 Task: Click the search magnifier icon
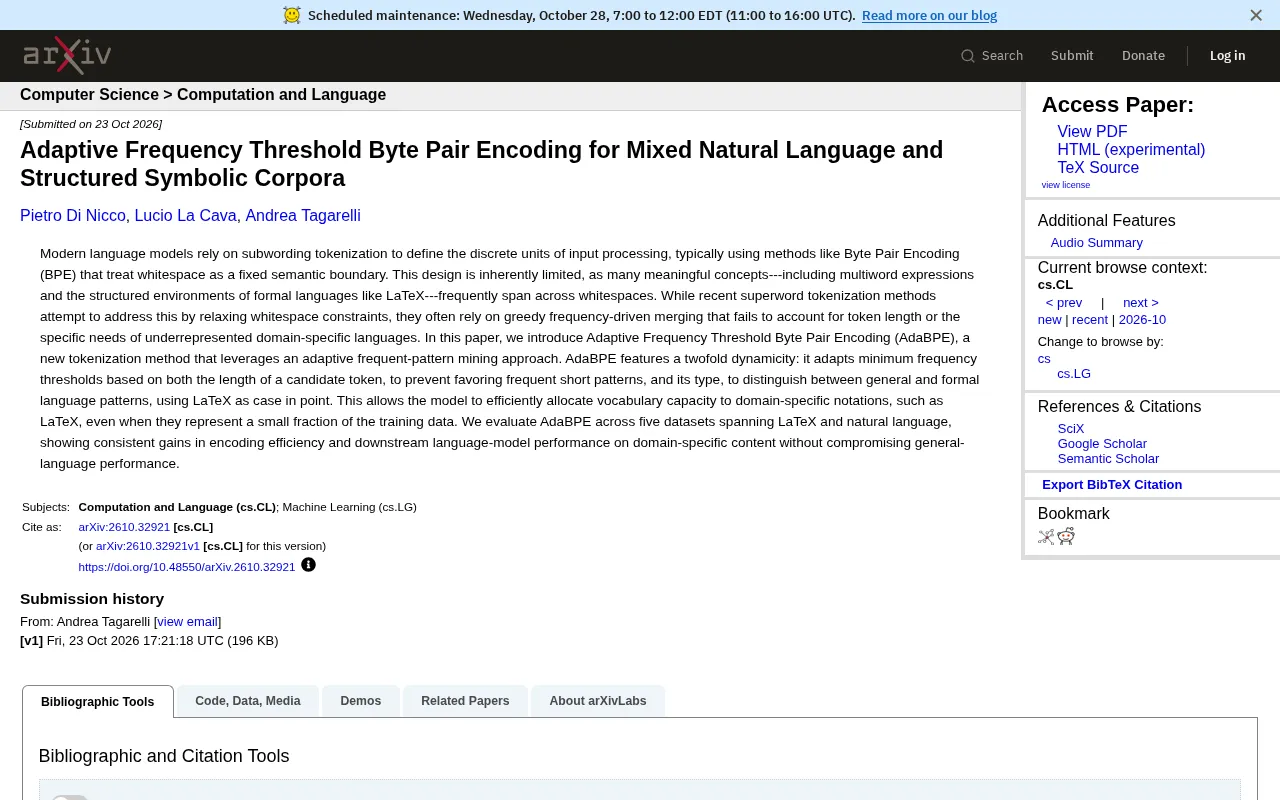967,56
